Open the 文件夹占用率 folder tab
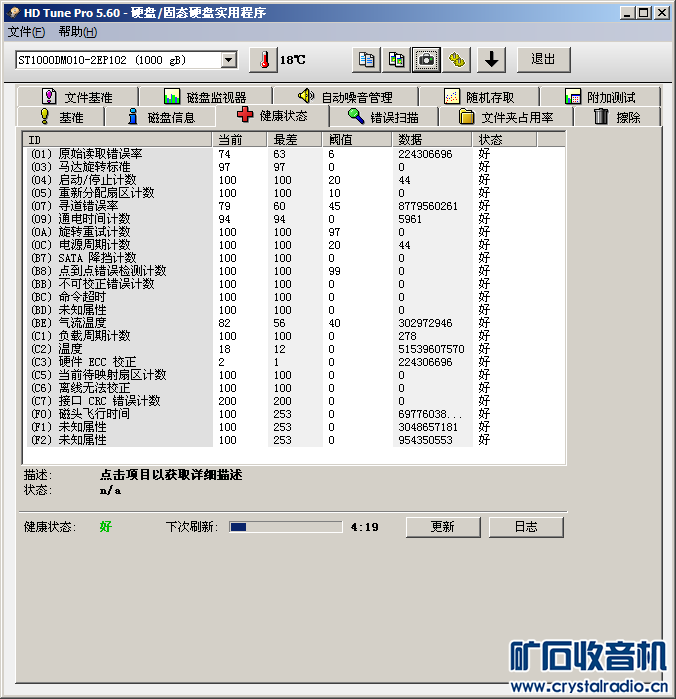Image resolution: width=676 pixels, height=699 pixels. coord(506,117)
